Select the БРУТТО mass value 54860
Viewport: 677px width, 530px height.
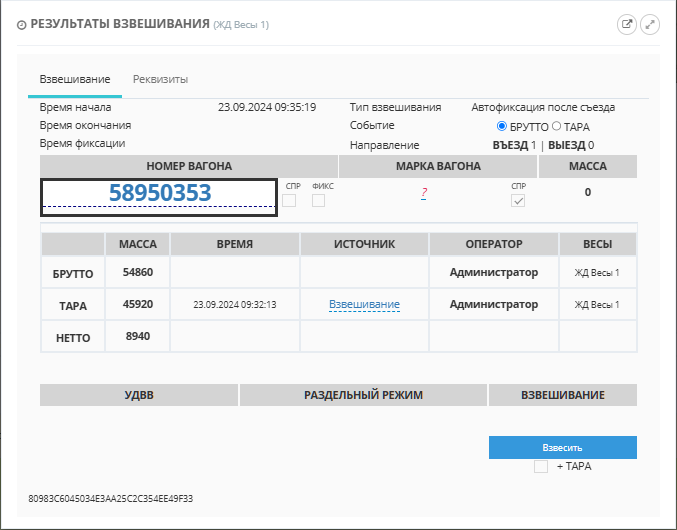click(137, 272)
